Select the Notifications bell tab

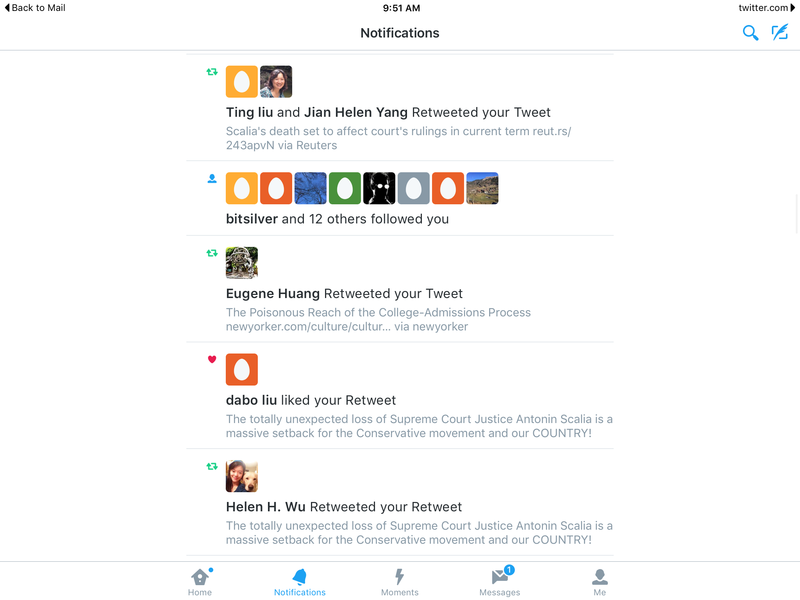tap(299, 582)
